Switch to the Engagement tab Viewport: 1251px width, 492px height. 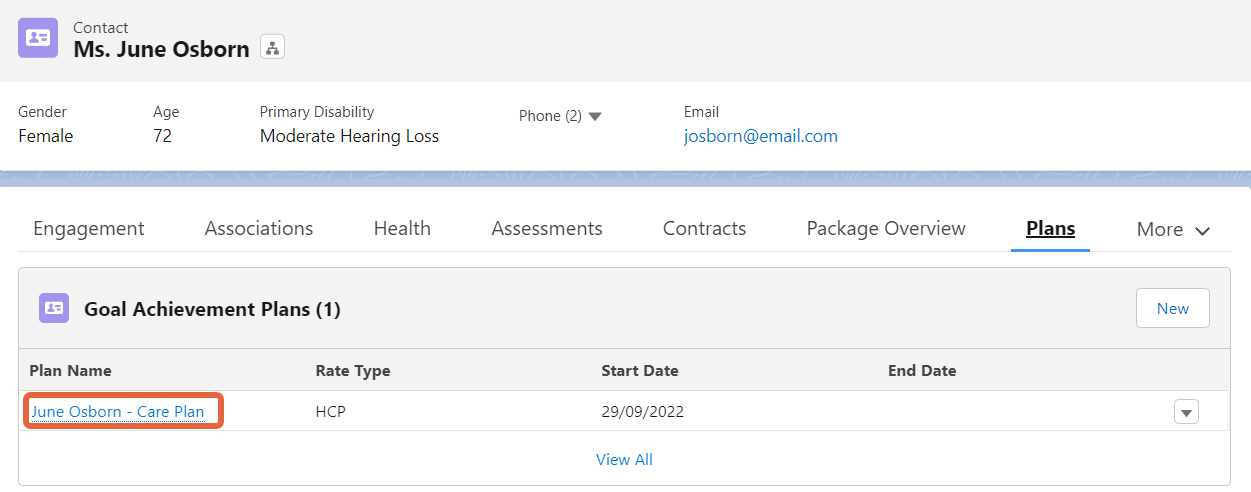tap(89, 228)
